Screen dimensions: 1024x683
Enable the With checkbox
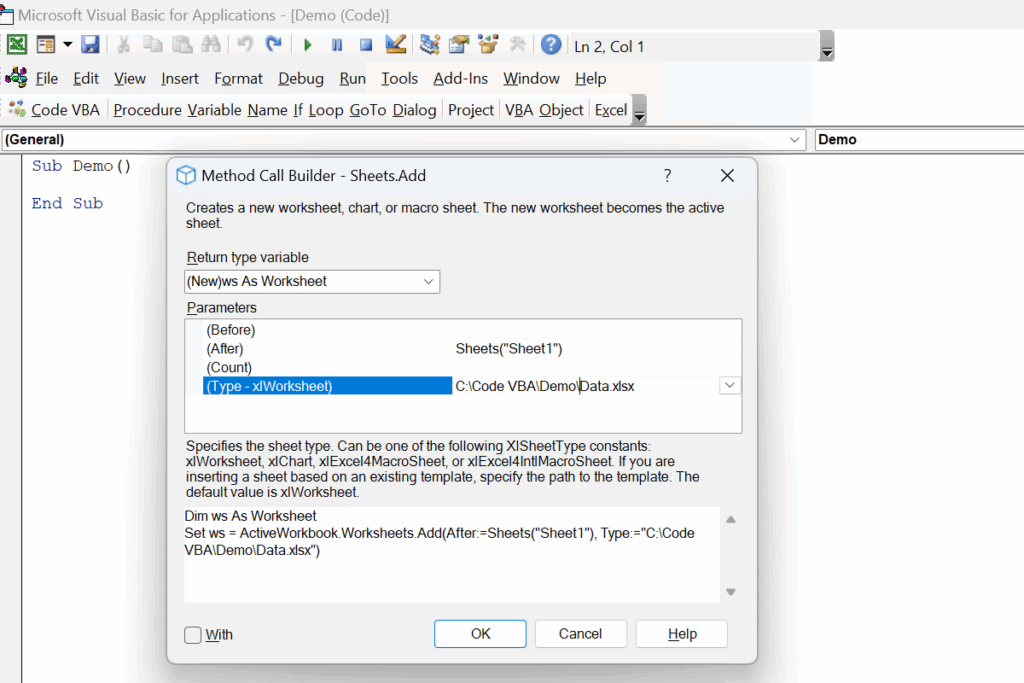(x=191, y=634)
